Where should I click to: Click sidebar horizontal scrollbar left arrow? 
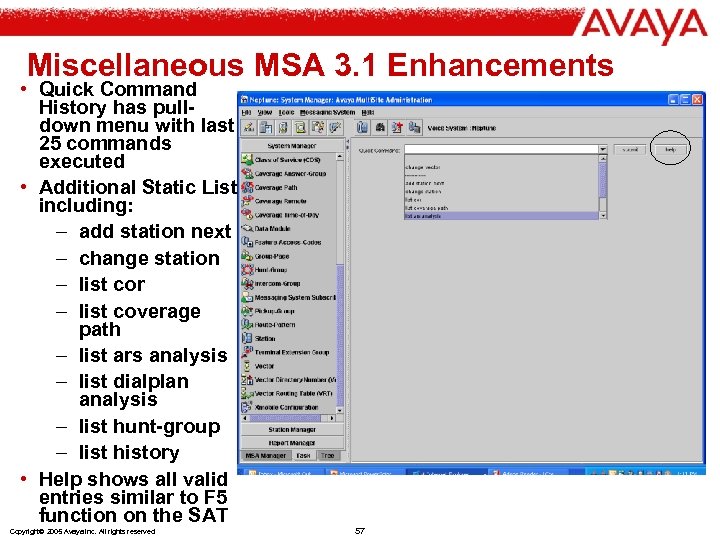245,418
